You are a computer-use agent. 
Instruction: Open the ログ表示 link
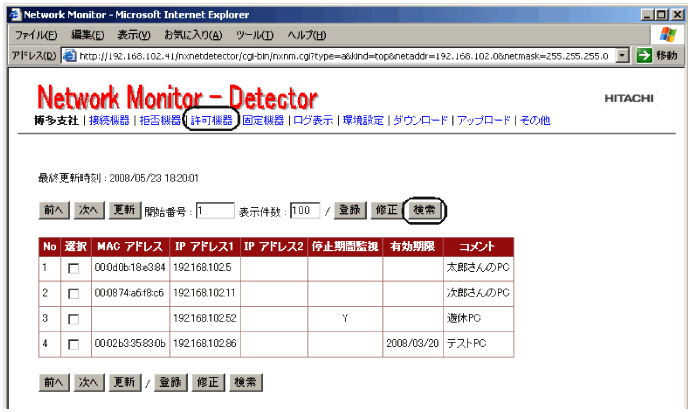click(313, 120)
